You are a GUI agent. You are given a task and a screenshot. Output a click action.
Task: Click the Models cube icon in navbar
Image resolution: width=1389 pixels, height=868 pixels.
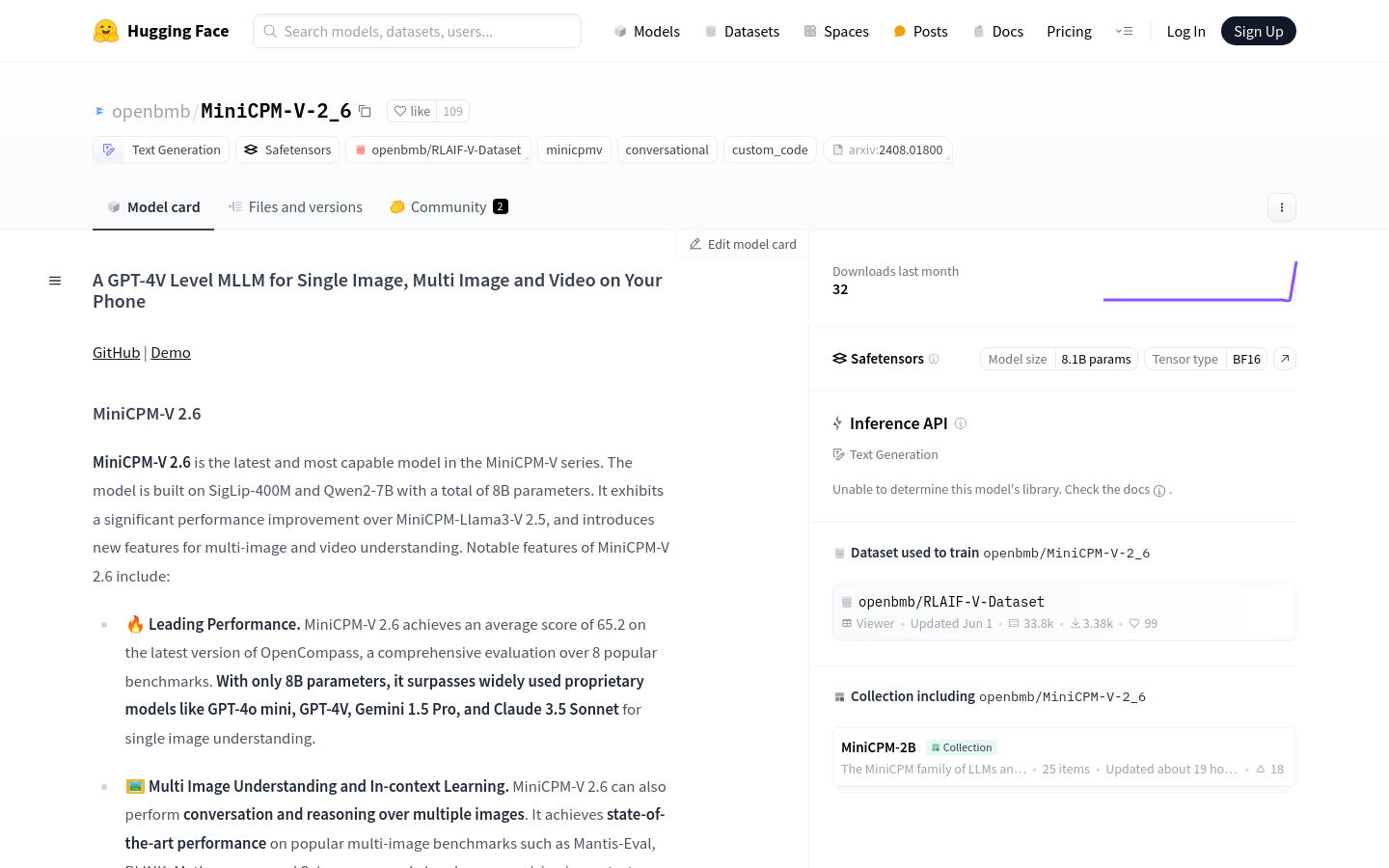click(620, 31)
